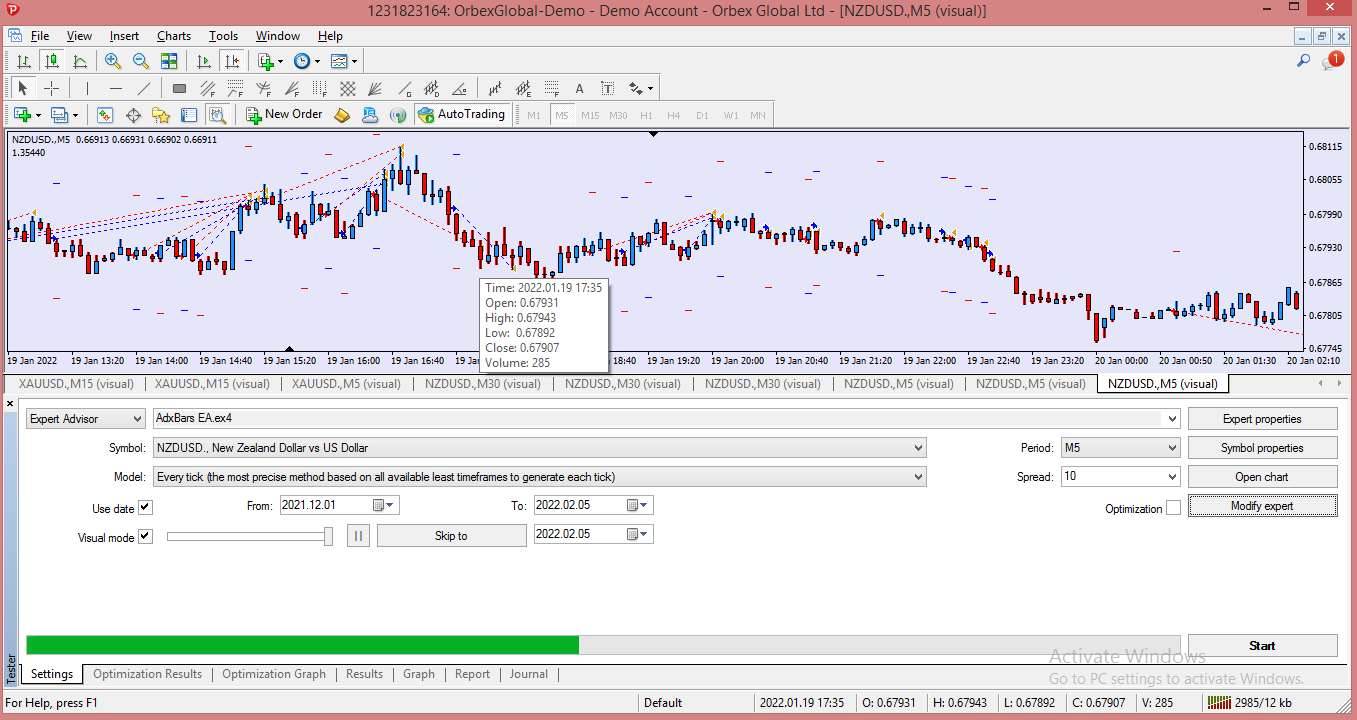
Task: Click the Expert properties button
Action: click(1262, 419)
